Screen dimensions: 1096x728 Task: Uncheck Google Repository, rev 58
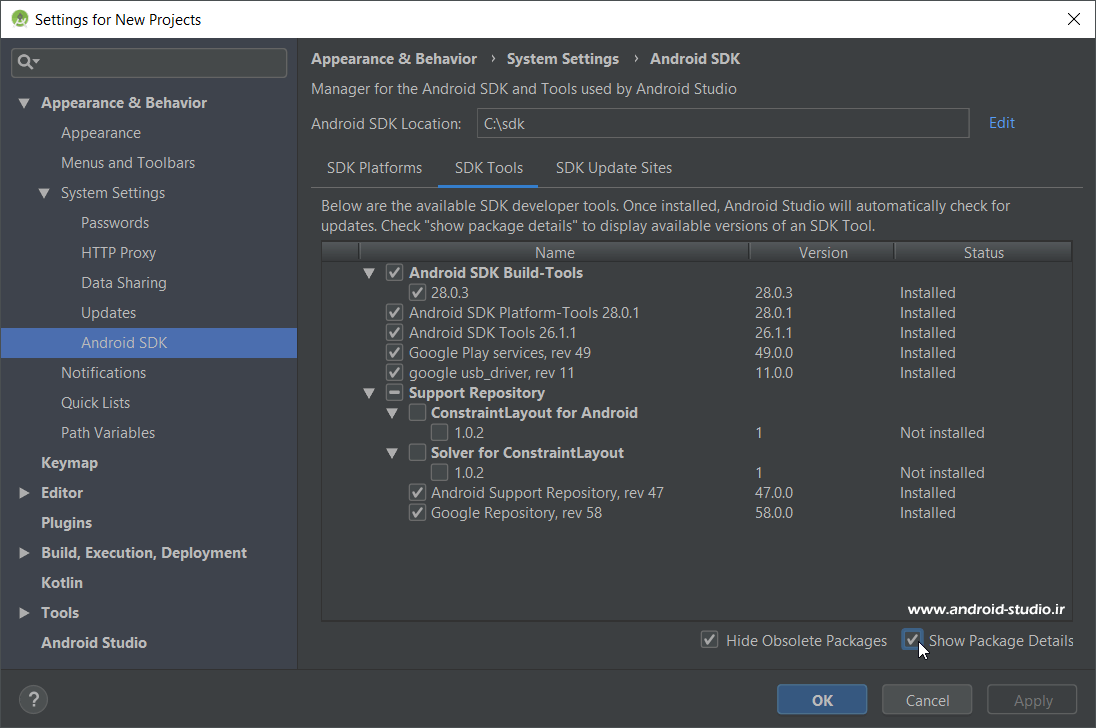(417, 513)
